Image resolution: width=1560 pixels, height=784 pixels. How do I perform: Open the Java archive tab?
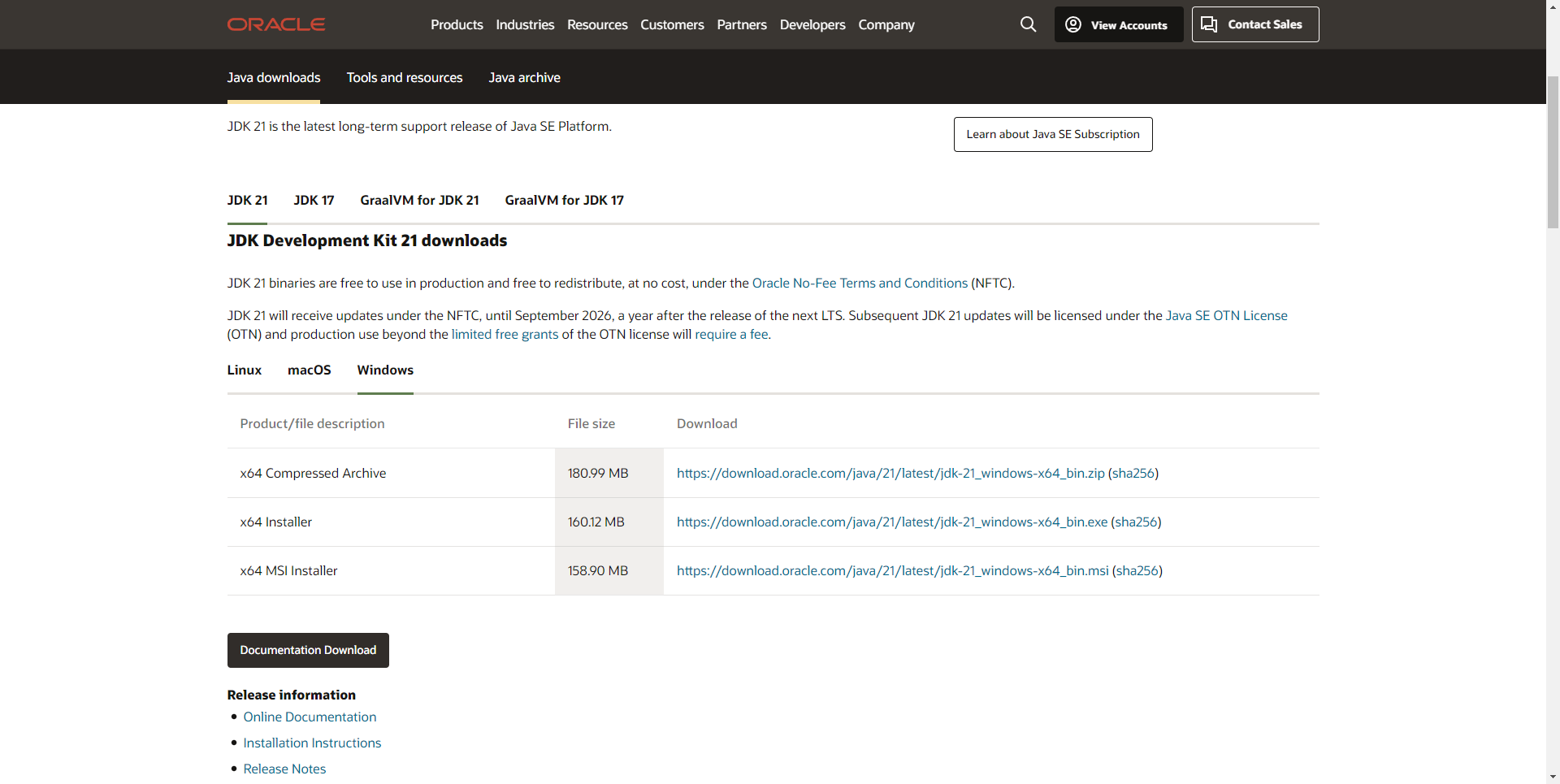pos(524,78)
